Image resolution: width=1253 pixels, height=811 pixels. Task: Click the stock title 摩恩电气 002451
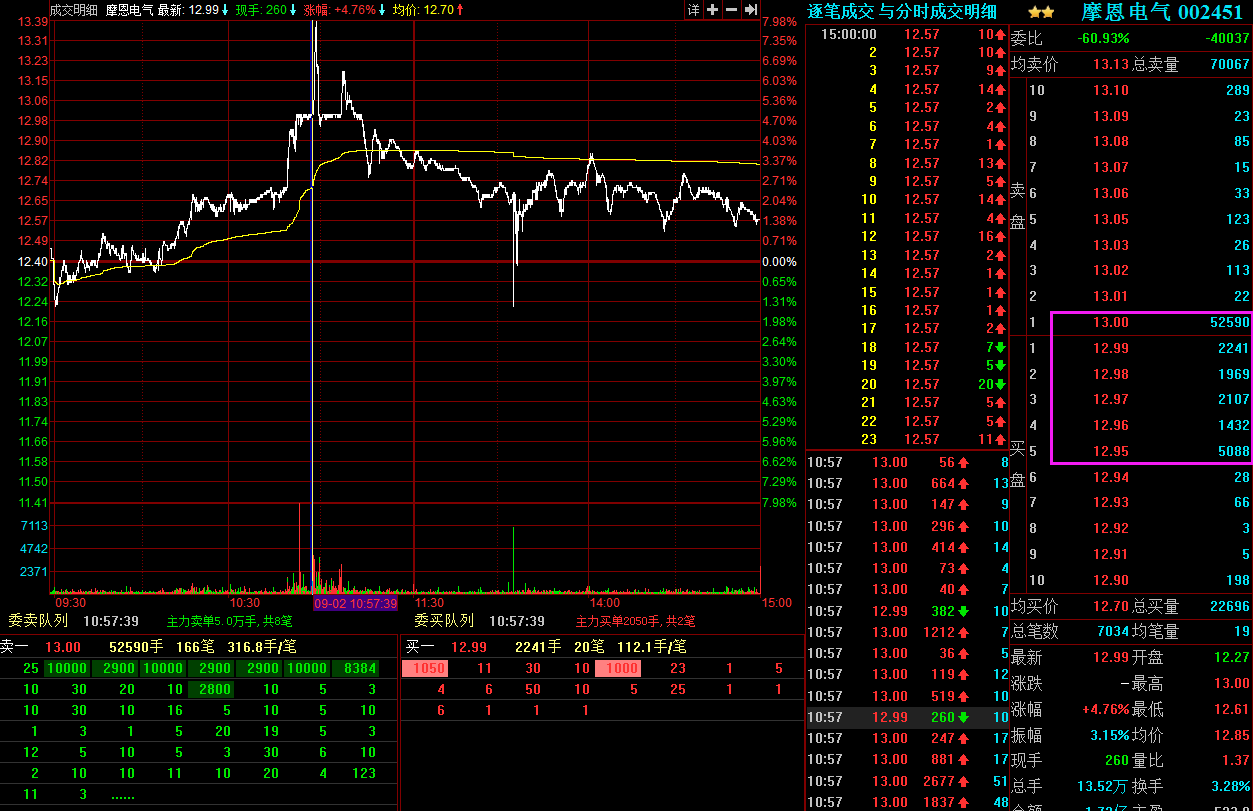click(1161, 12)
